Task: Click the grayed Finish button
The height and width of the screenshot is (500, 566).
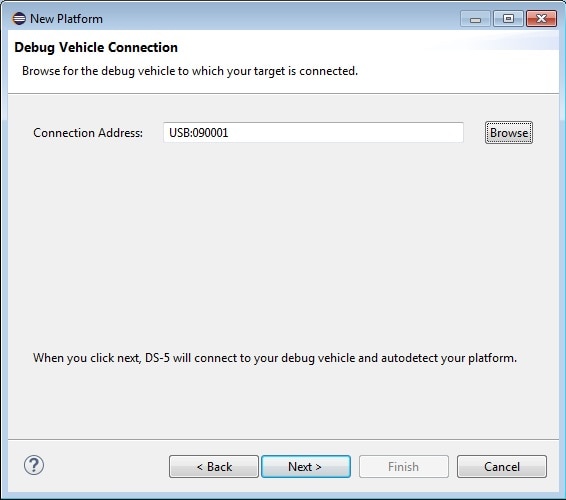Action: [x=404, y=466]
